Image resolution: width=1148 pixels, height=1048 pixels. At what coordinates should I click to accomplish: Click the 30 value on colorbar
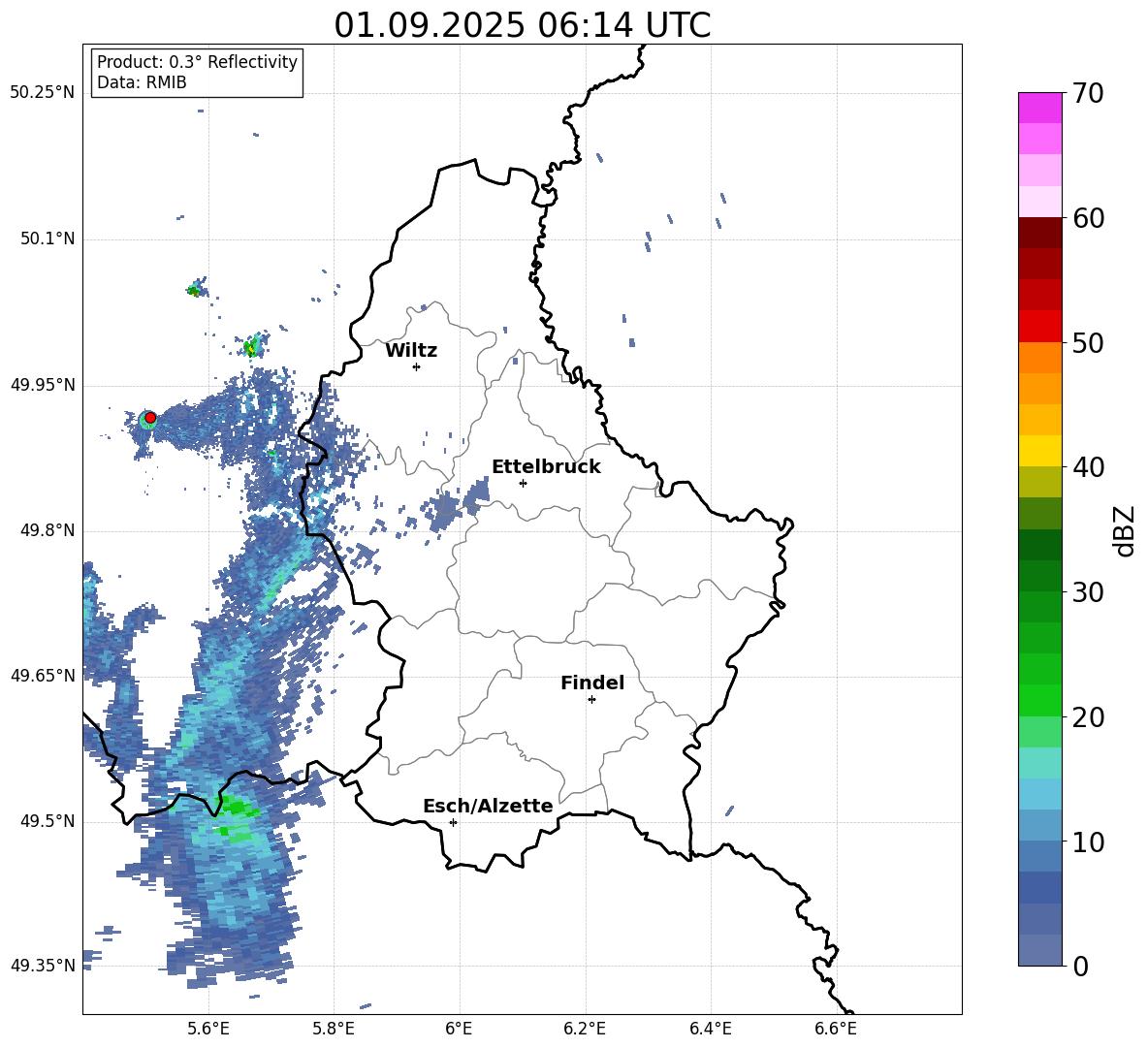(x=1088, y=592)
